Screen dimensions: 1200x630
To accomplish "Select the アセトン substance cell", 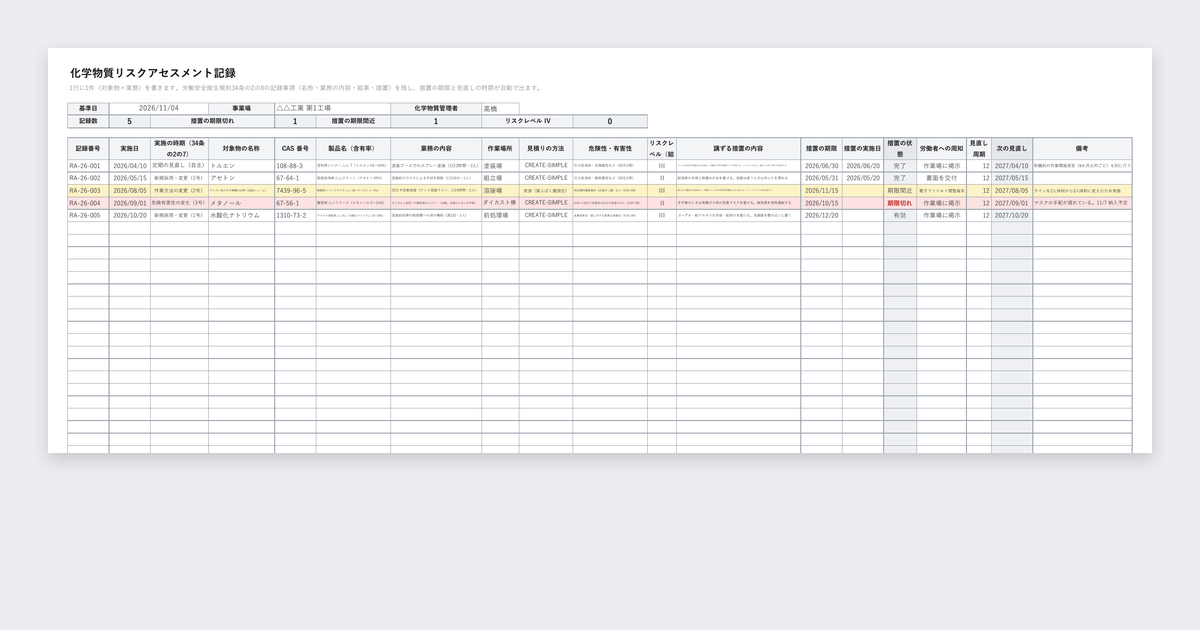I will point(241,178).
